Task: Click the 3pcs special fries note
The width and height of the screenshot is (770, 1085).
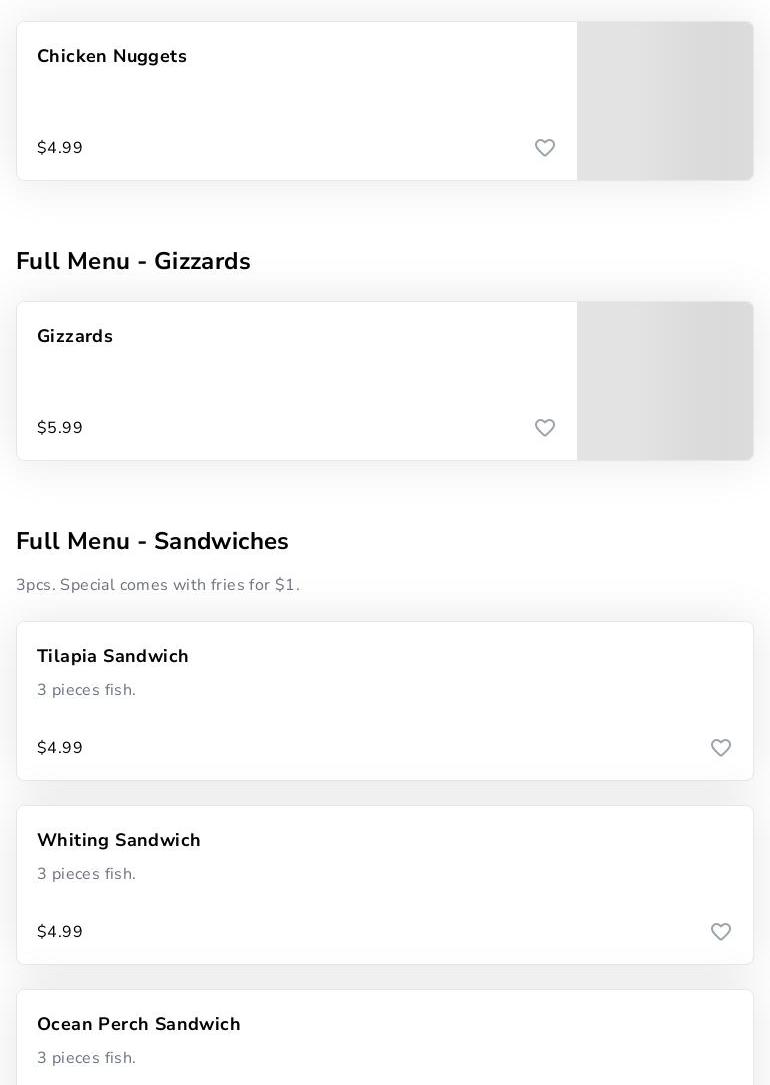Action: pos(158,585)
